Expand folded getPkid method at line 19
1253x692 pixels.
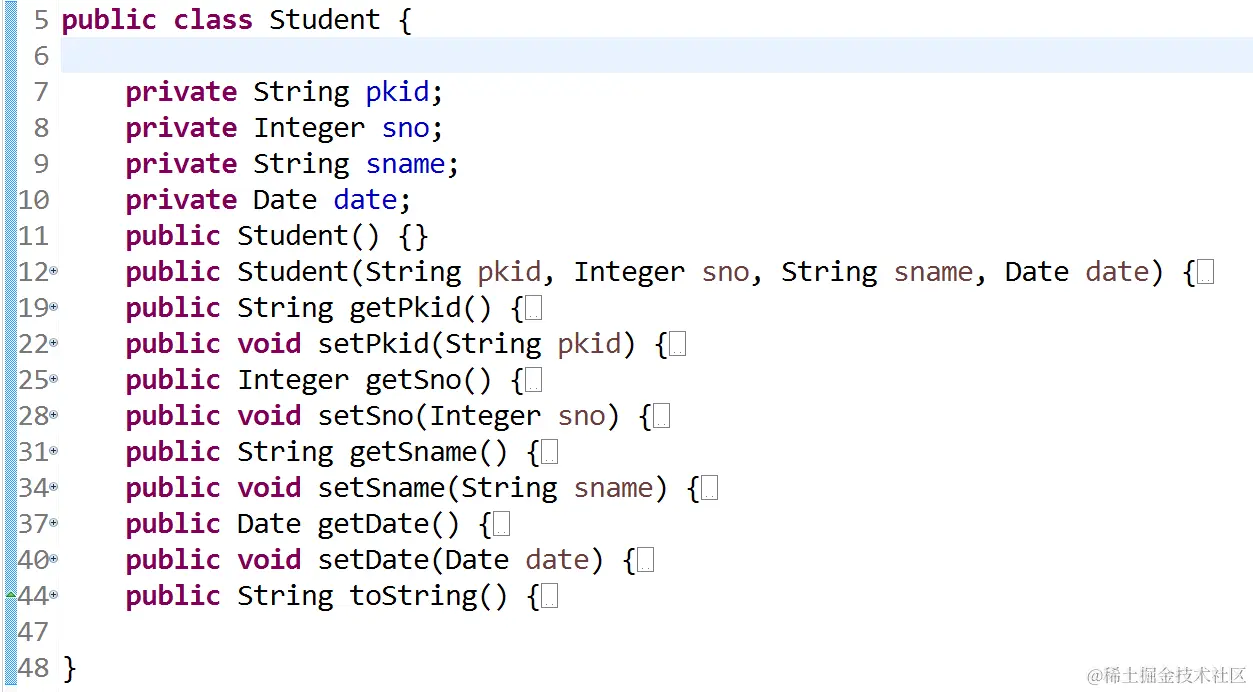pyautogui.click(x=54, y=308)
